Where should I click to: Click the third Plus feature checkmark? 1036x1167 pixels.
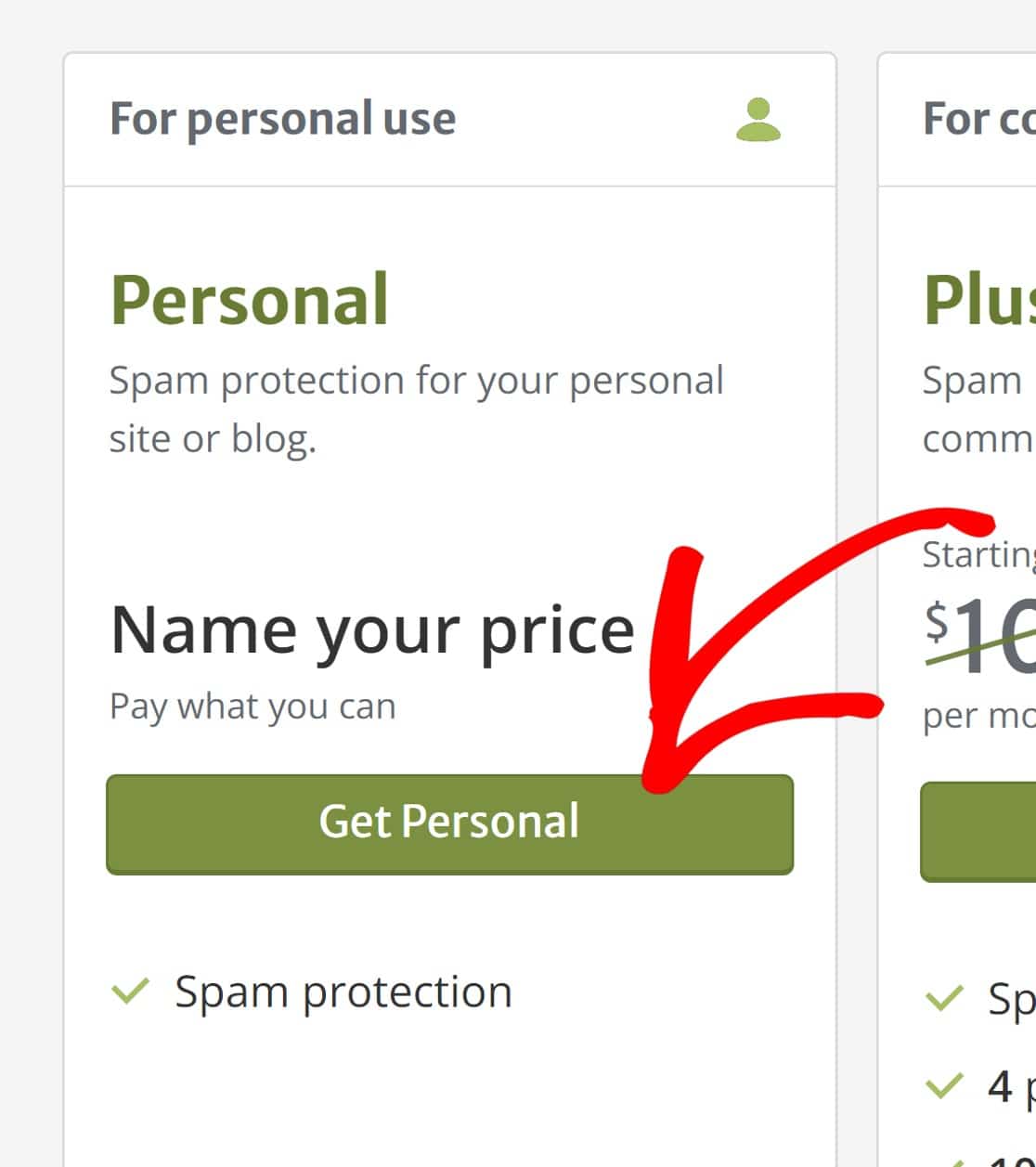[x=945, y=1160]
